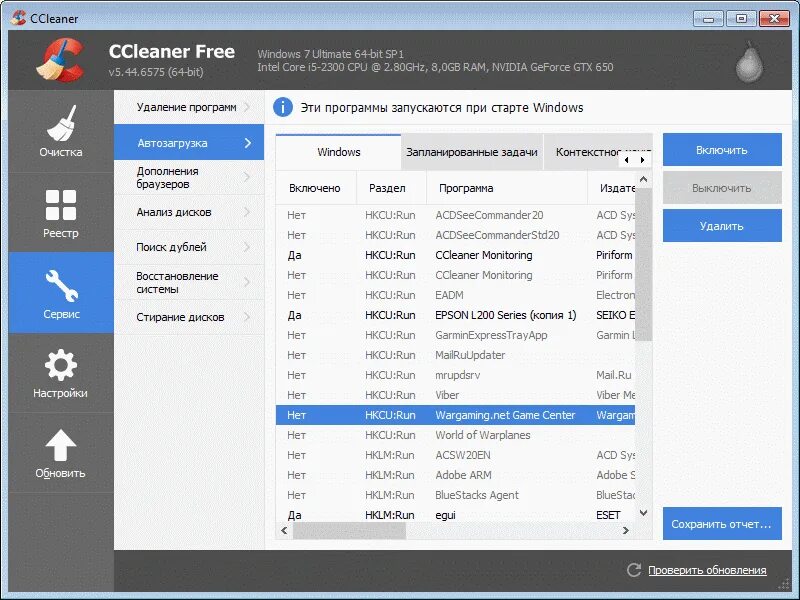Click the CCleaner title bar icon
The image size is (800, 600).
coord(18,18)
